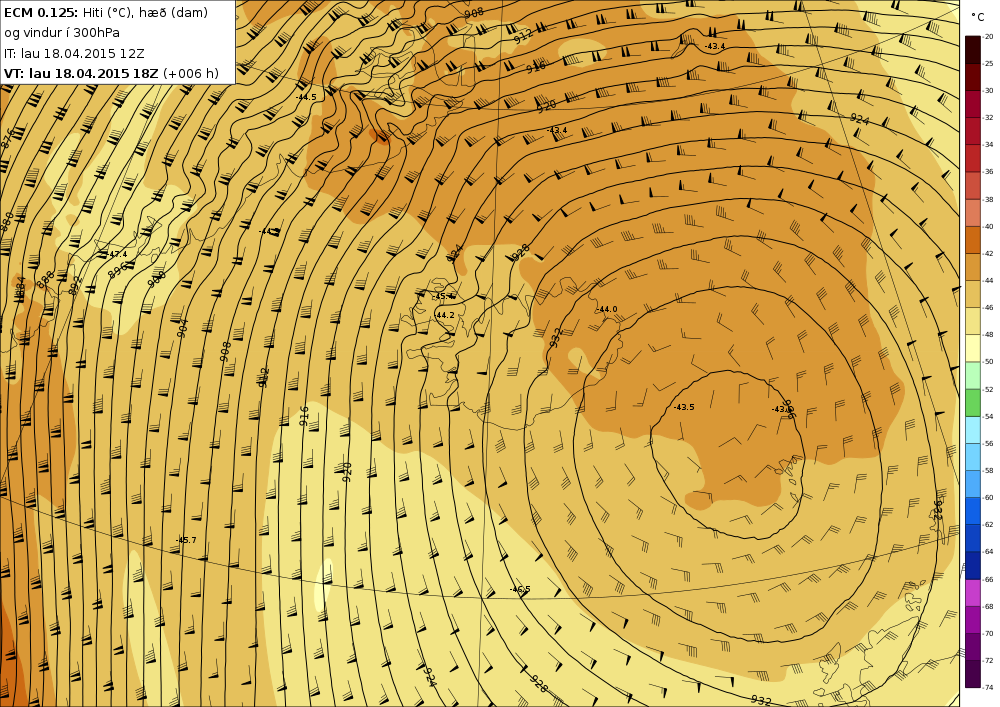Click the 876 contour height label
The height and width of the screenshot is (707, 1000).
coord(8,138)
